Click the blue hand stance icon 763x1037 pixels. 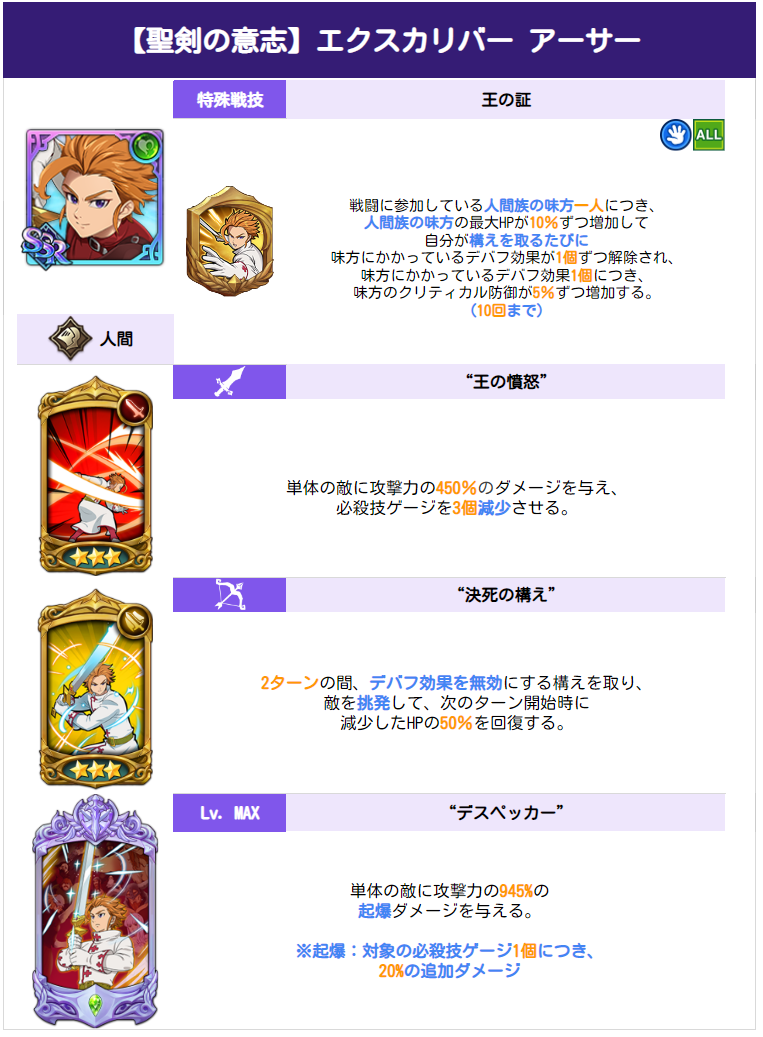[676, 135]
